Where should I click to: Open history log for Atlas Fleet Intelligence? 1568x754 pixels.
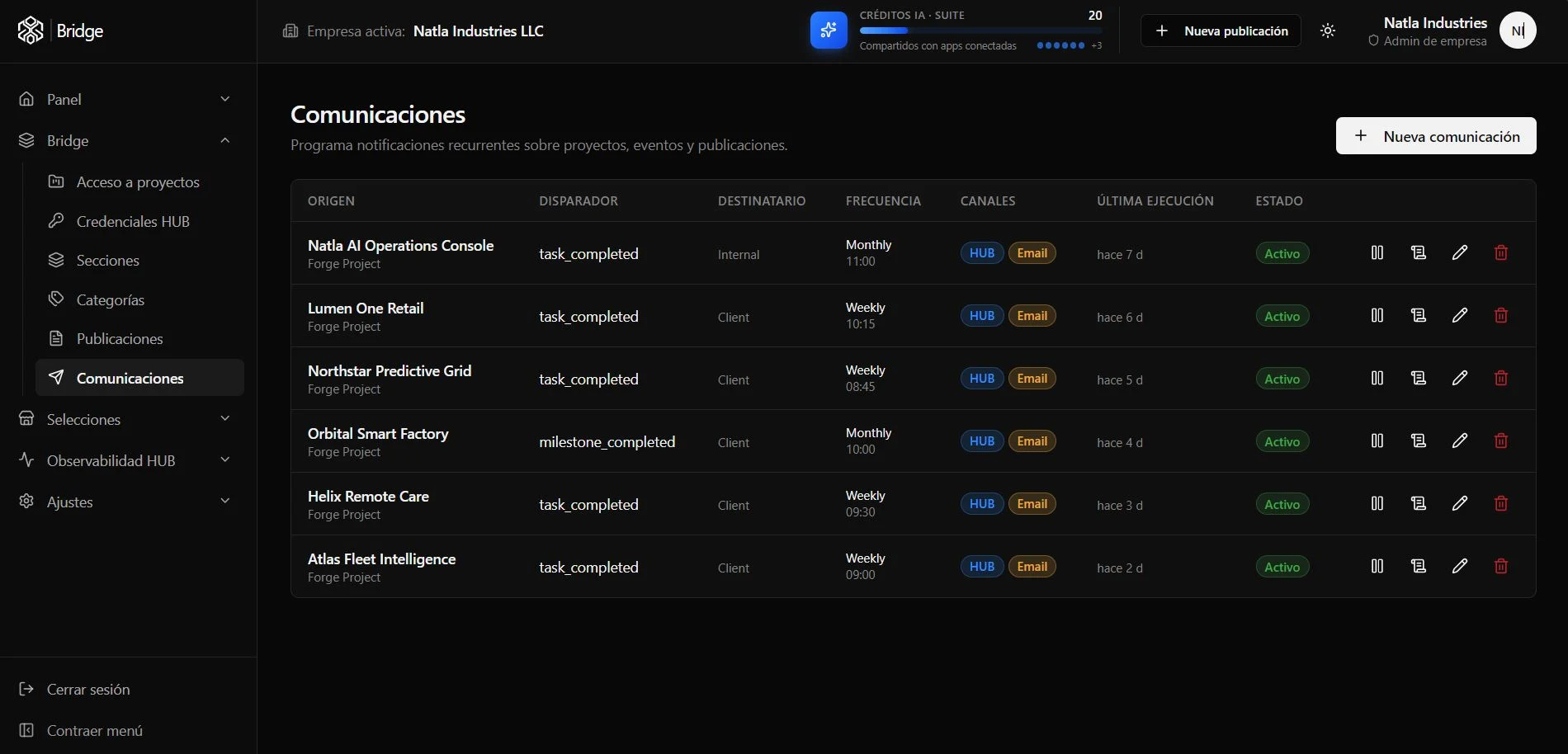coord(1419,566)
